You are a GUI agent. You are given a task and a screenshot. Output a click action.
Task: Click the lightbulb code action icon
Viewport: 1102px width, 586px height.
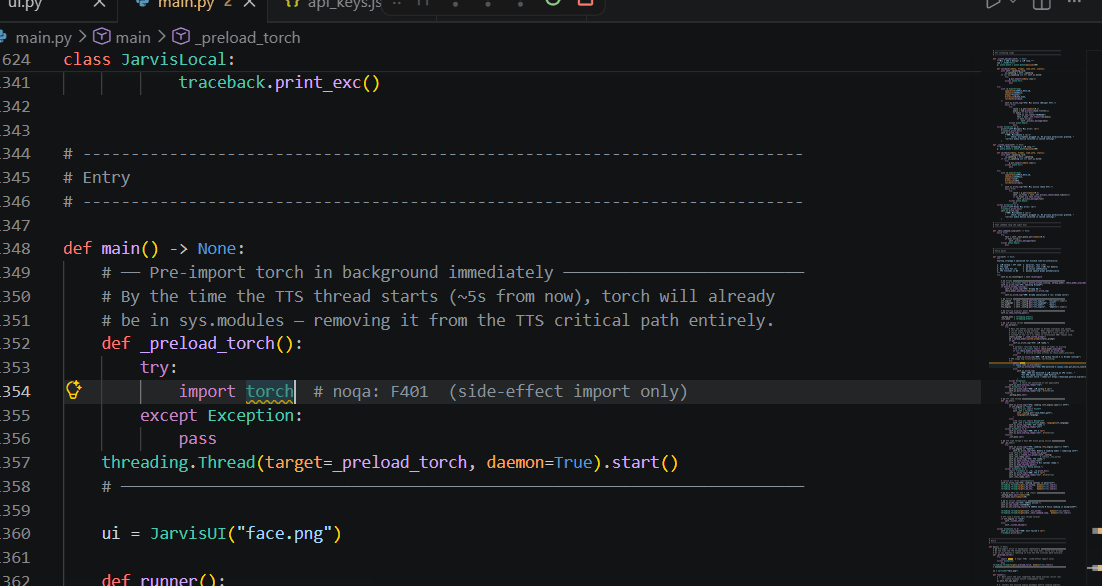[x=74, y=390]
